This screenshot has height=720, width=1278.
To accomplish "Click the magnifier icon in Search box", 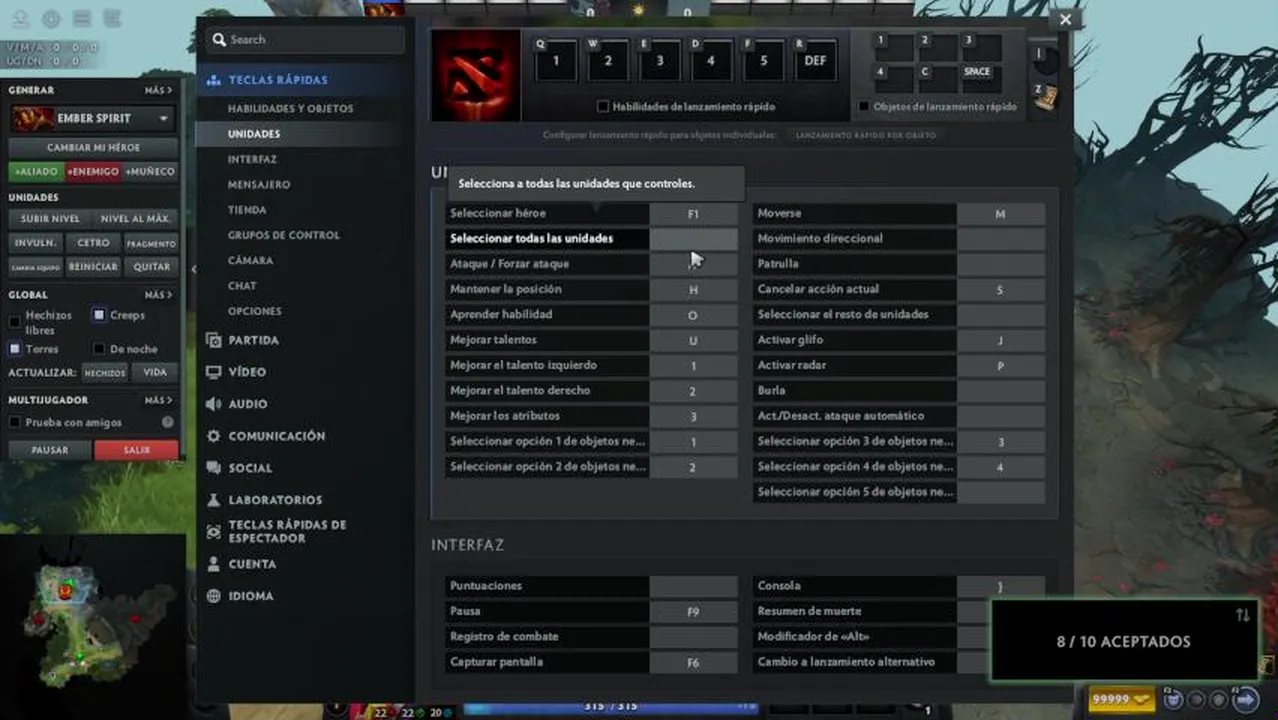I will tap(219, 40).
